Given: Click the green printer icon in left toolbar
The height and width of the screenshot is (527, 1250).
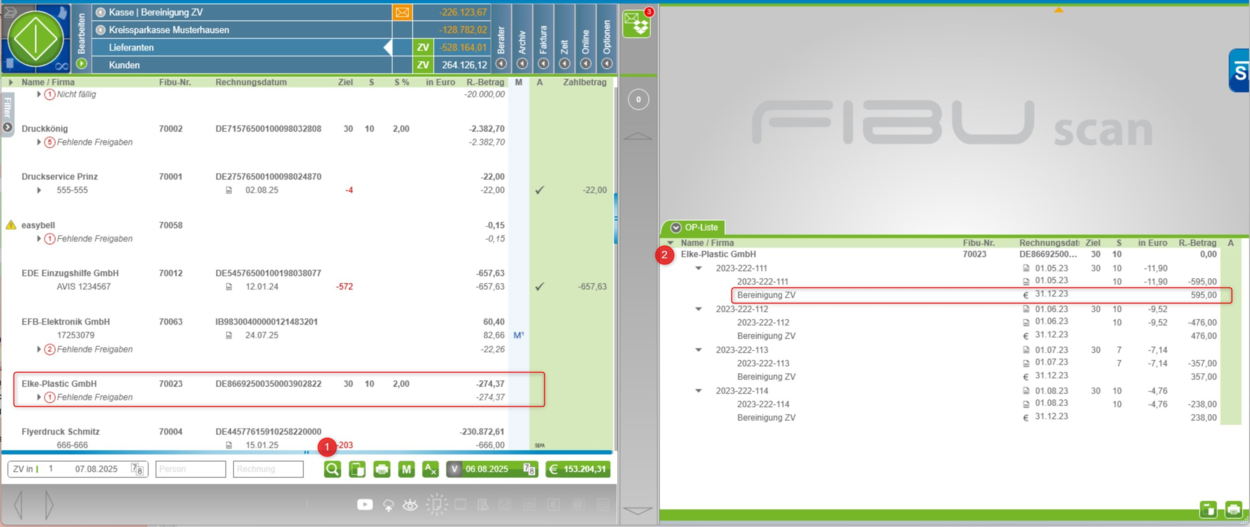Looking at the screenshot, I should click(x=382, y=469).
